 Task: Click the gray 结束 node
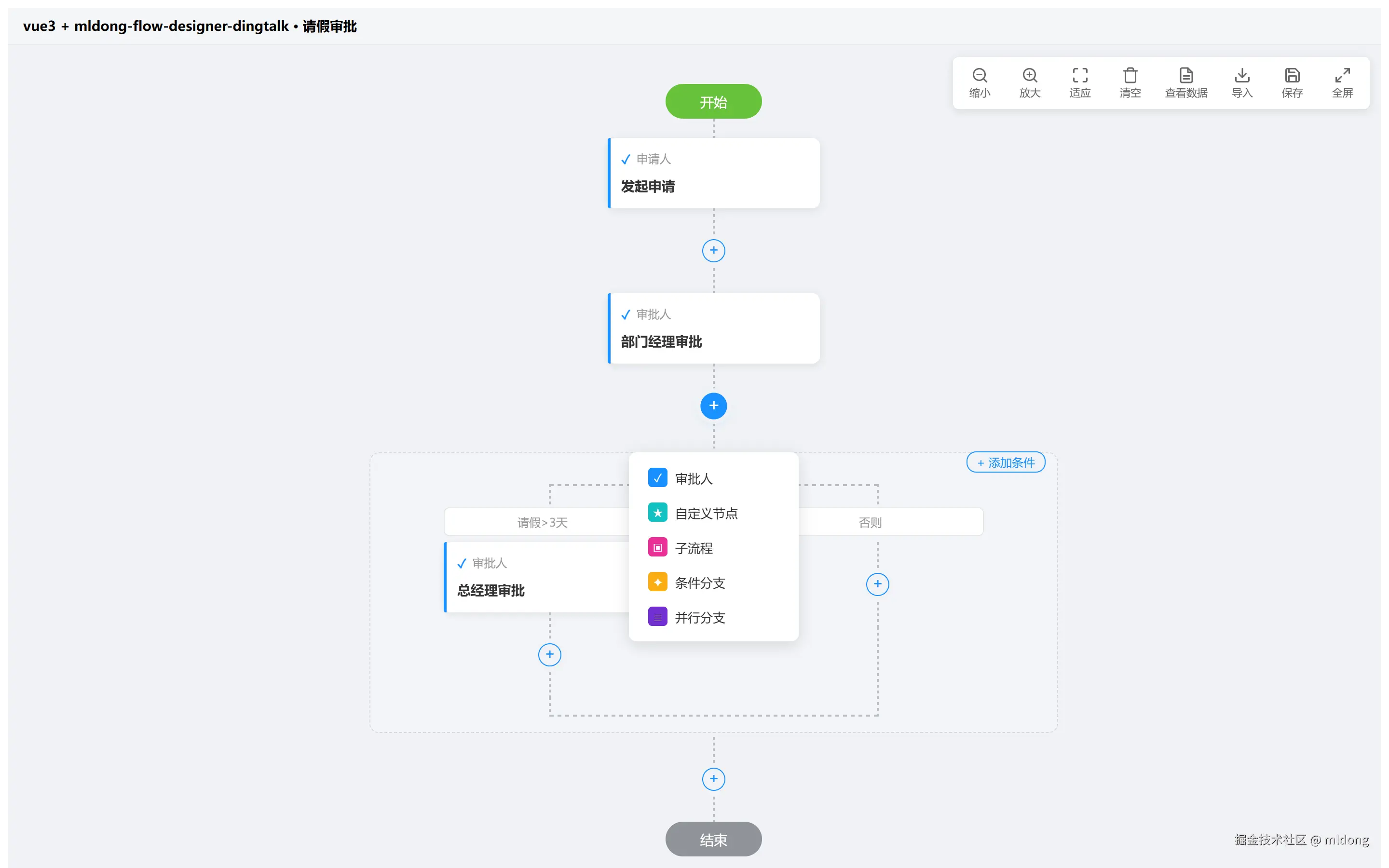click(x=713, y=839)
